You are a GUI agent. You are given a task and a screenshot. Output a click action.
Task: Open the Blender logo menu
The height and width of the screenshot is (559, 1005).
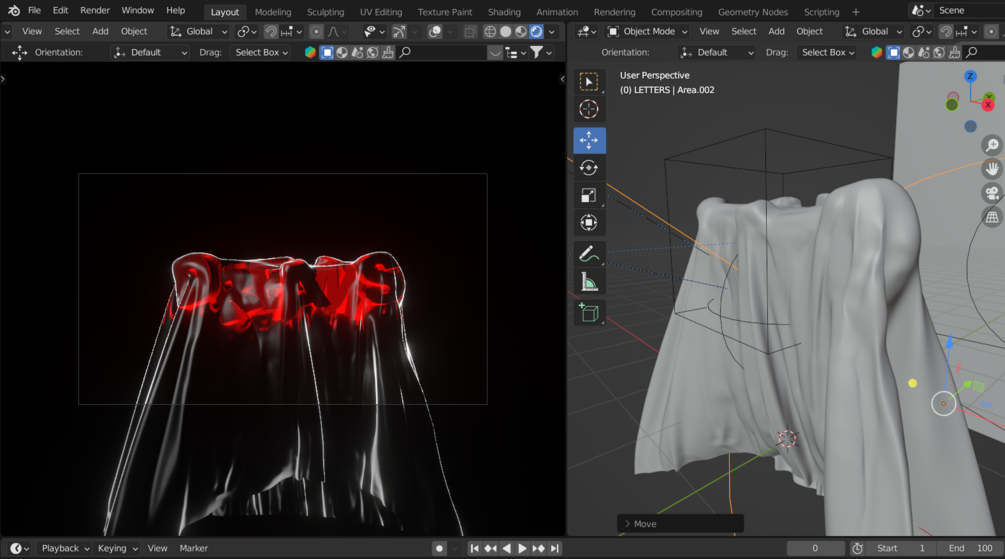(x=14, y=10)
